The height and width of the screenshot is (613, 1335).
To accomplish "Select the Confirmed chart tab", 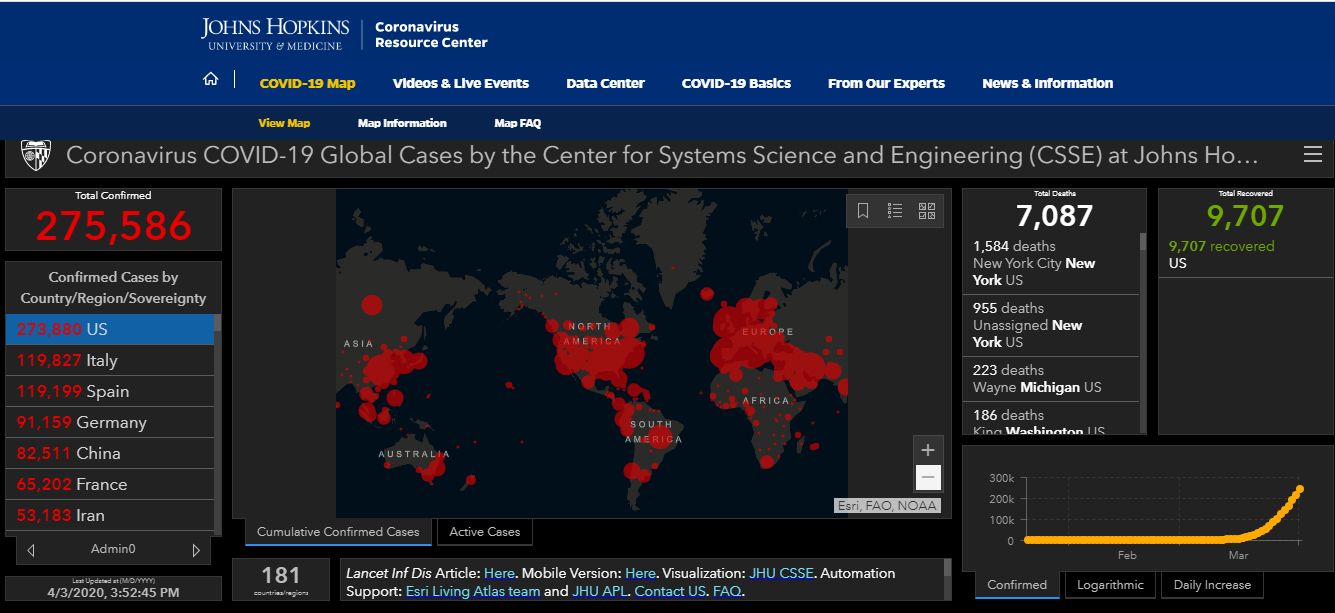I will pos(1017,585).
